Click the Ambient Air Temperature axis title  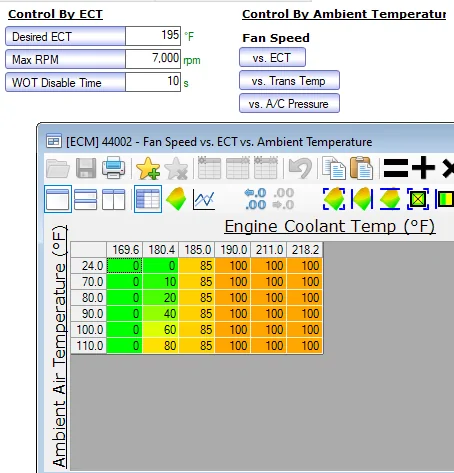click(x=59, y=347)
